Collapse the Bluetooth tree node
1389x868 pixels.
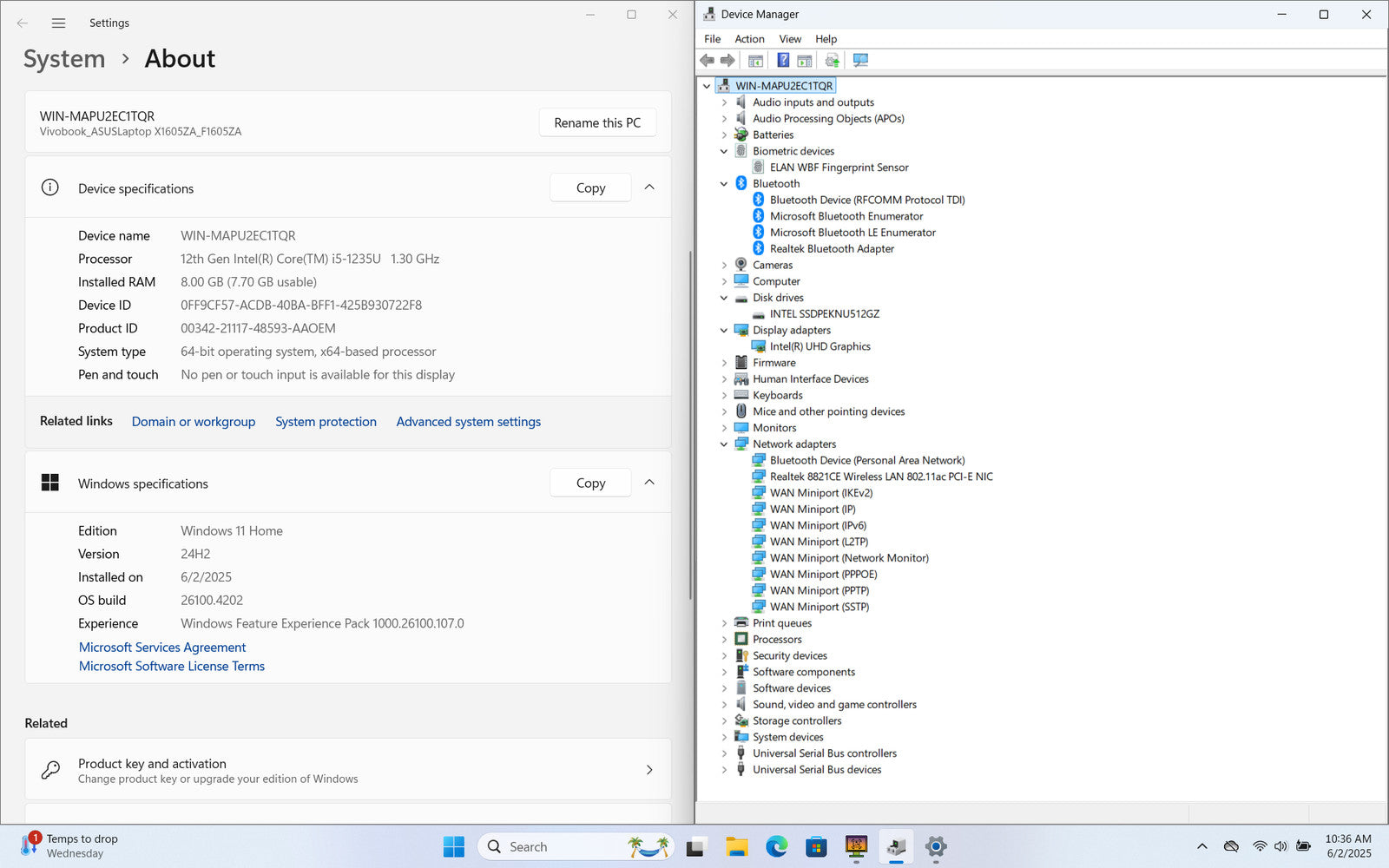tap(724, 184)
